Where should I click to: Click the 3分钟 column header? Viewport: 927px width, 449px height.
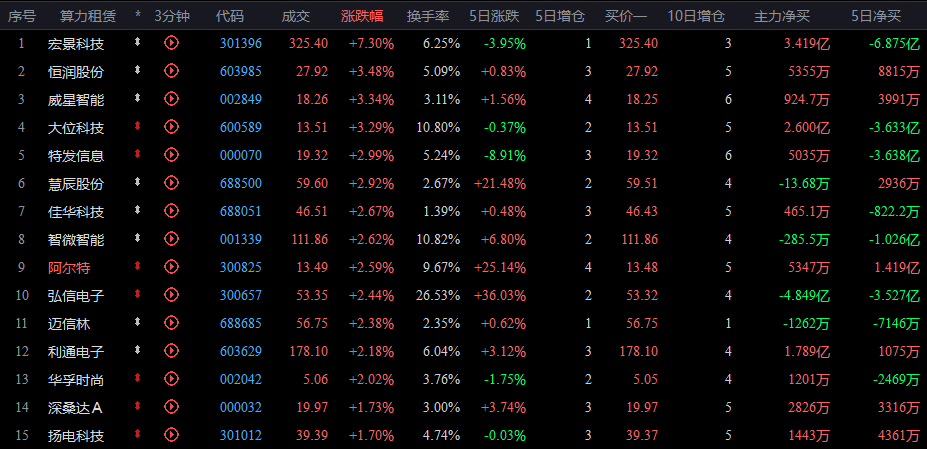[x=172, y=16]
